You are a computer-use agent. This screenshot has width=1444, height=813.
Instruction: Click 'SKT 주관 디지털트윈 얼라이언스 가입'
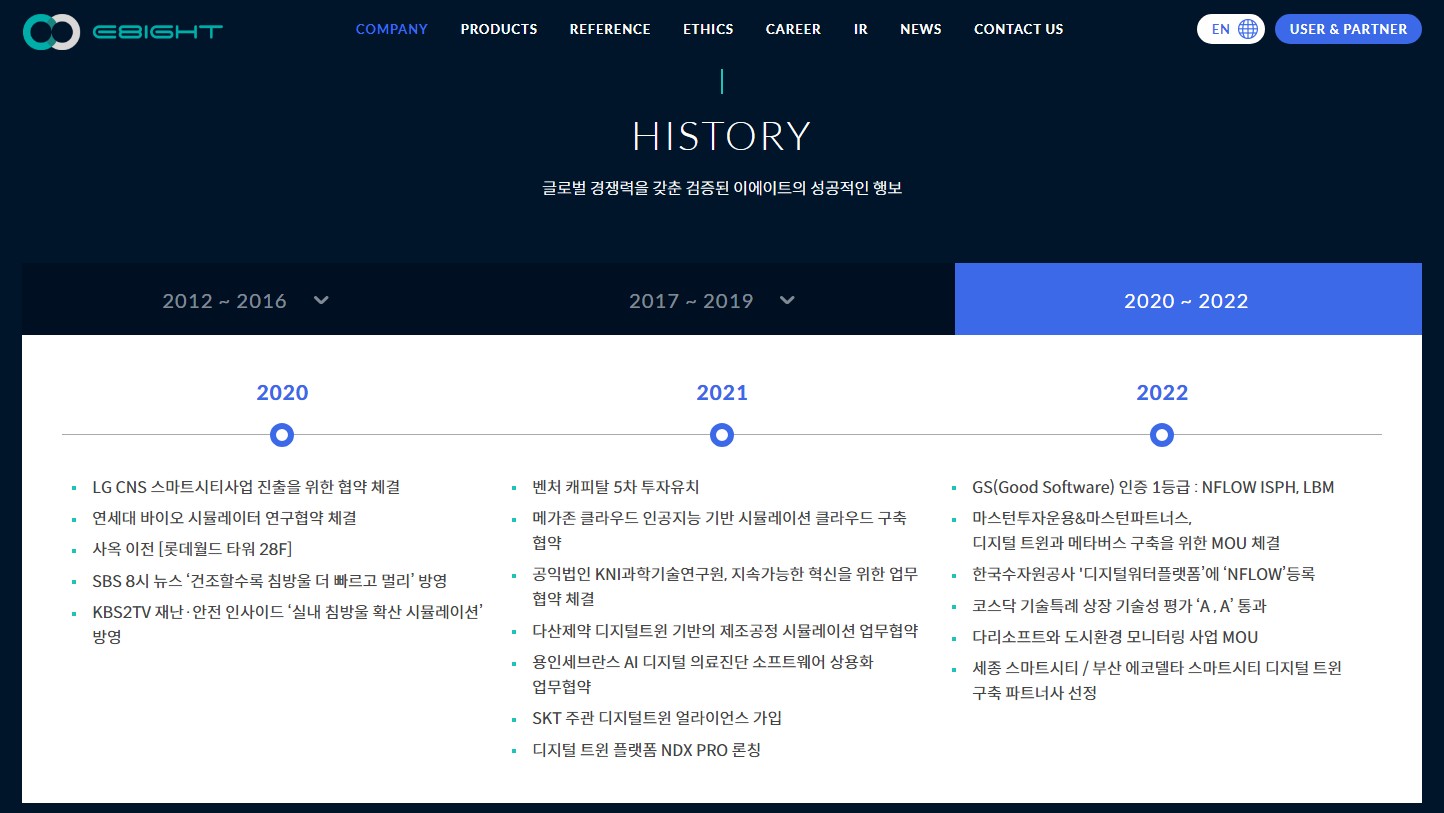coord(657,718)
